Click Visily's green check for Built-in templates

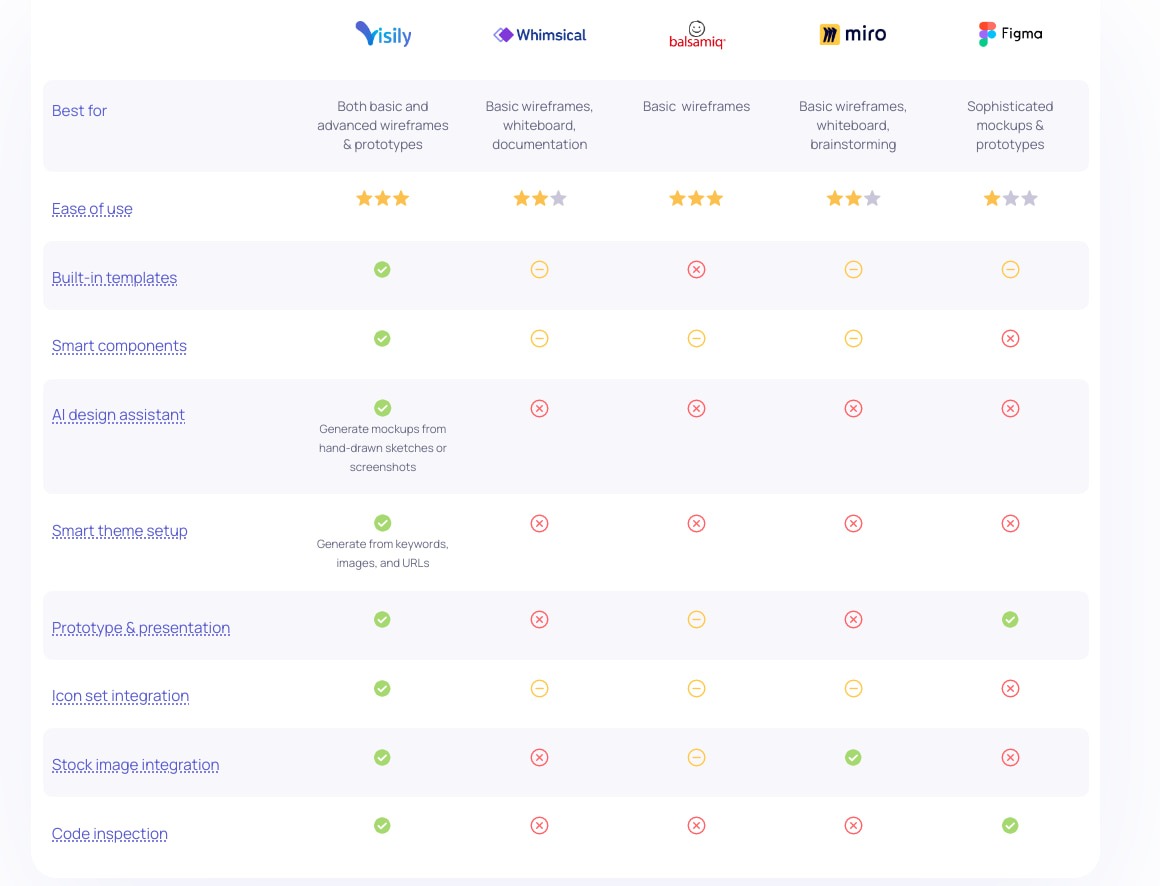pyautogui.click(x=382, y=269)
